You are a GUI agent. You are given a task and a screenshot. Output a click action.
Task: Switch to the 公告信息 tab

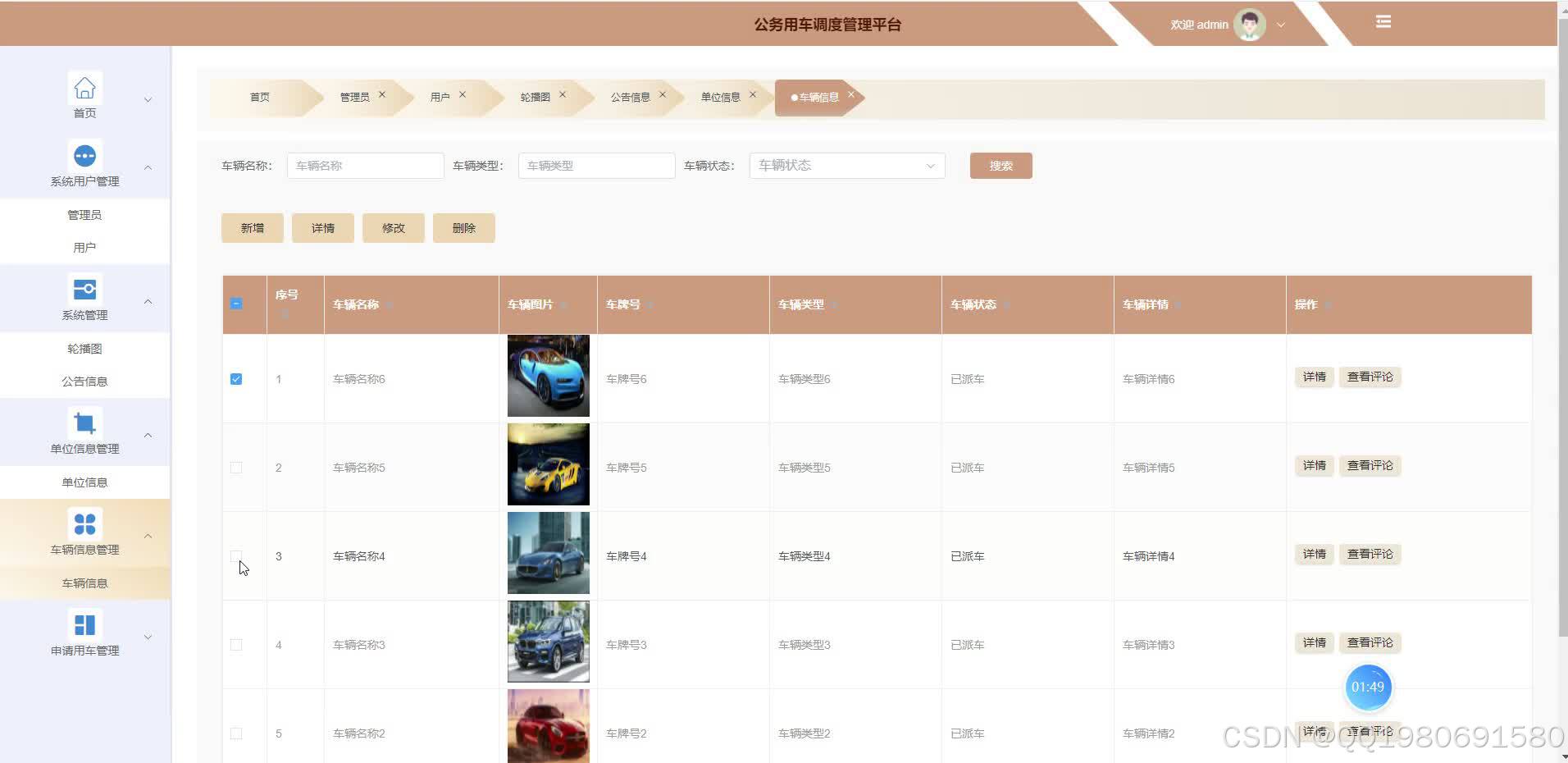point(631,96)
